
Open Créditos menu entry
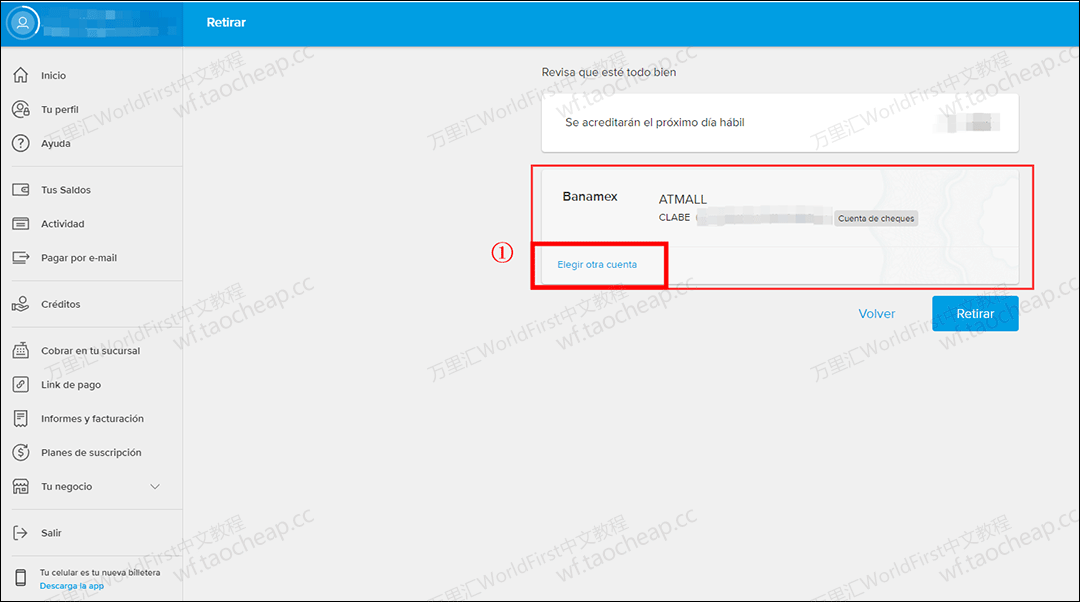pyautogui.click(x=61, y=304)
